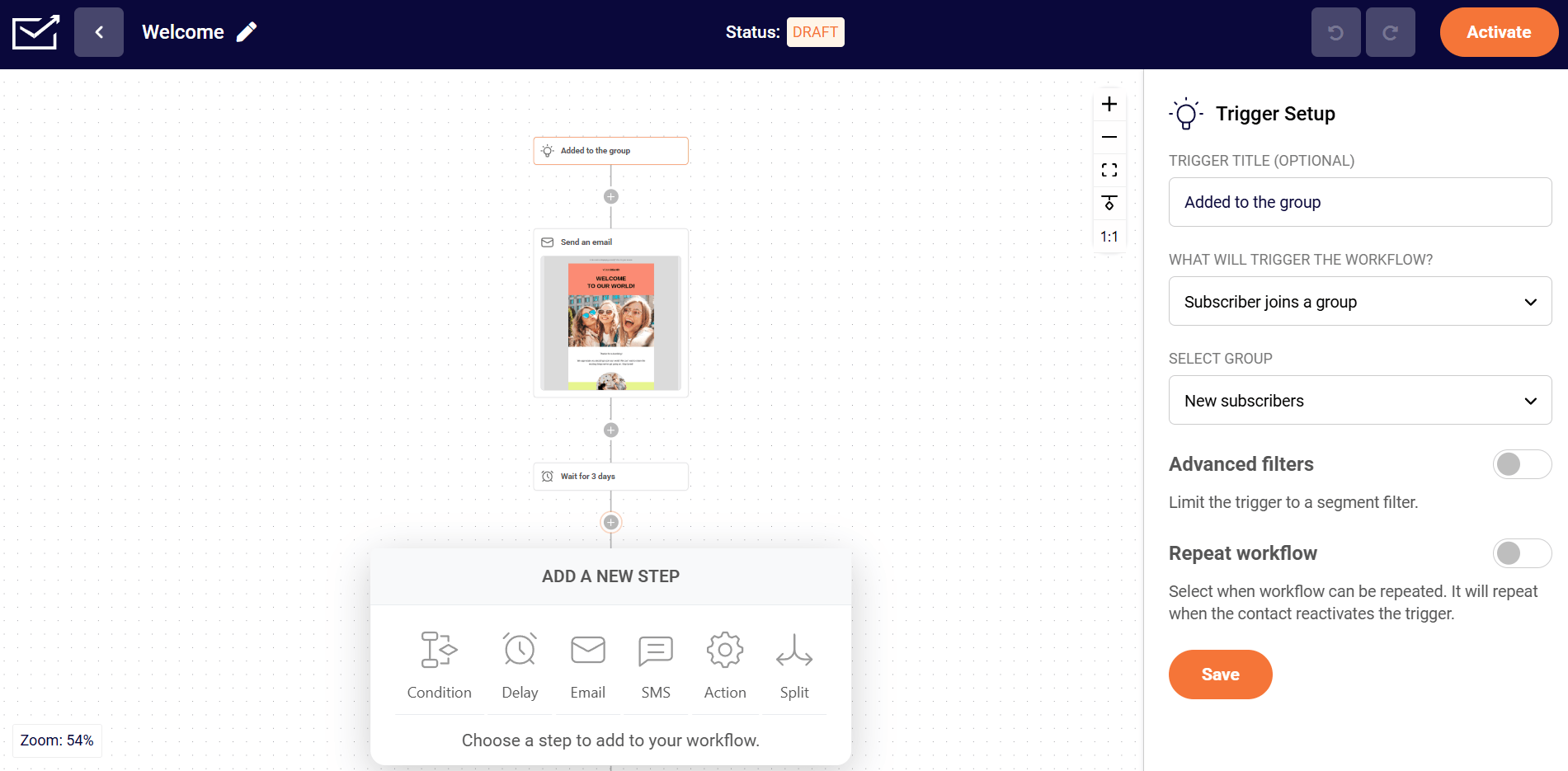Go back with the arrow button
The width and height of the screenshot is (1568, 771).
pos(99,32)
